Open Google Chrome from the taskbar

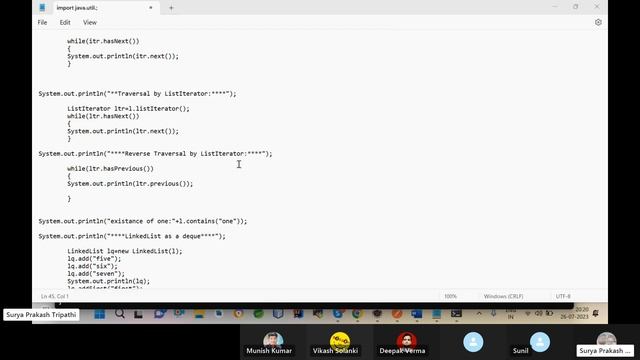358,313
